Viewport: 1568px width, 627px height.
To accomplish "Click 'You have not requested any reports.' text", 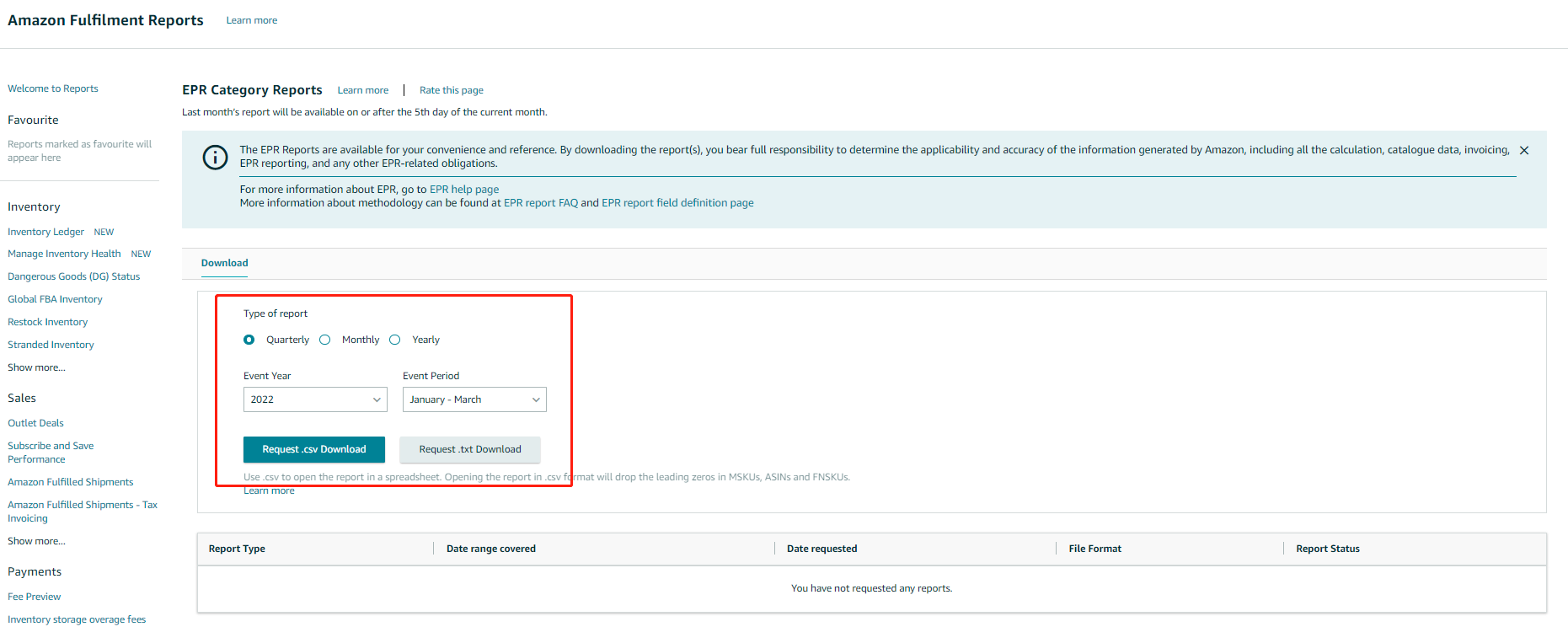I will [x=872, y=588].
